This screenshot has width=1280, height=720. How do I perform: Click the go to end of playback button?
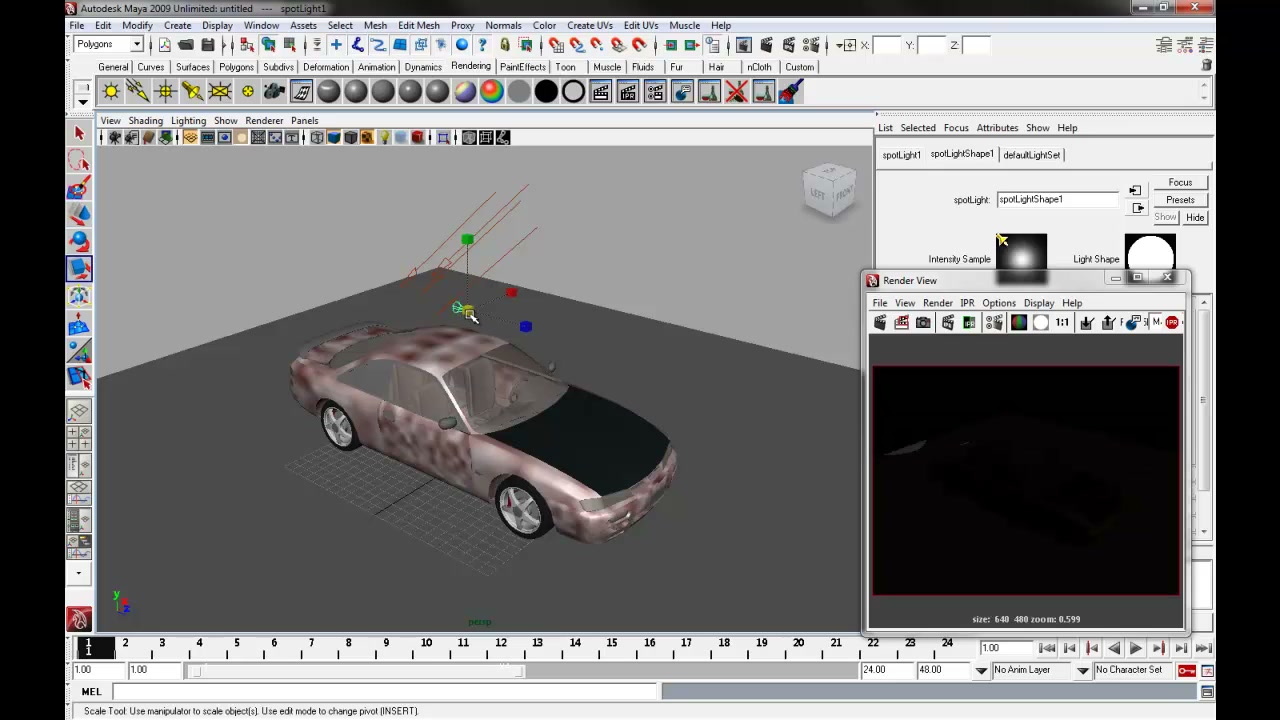[x=1203, y=649]
